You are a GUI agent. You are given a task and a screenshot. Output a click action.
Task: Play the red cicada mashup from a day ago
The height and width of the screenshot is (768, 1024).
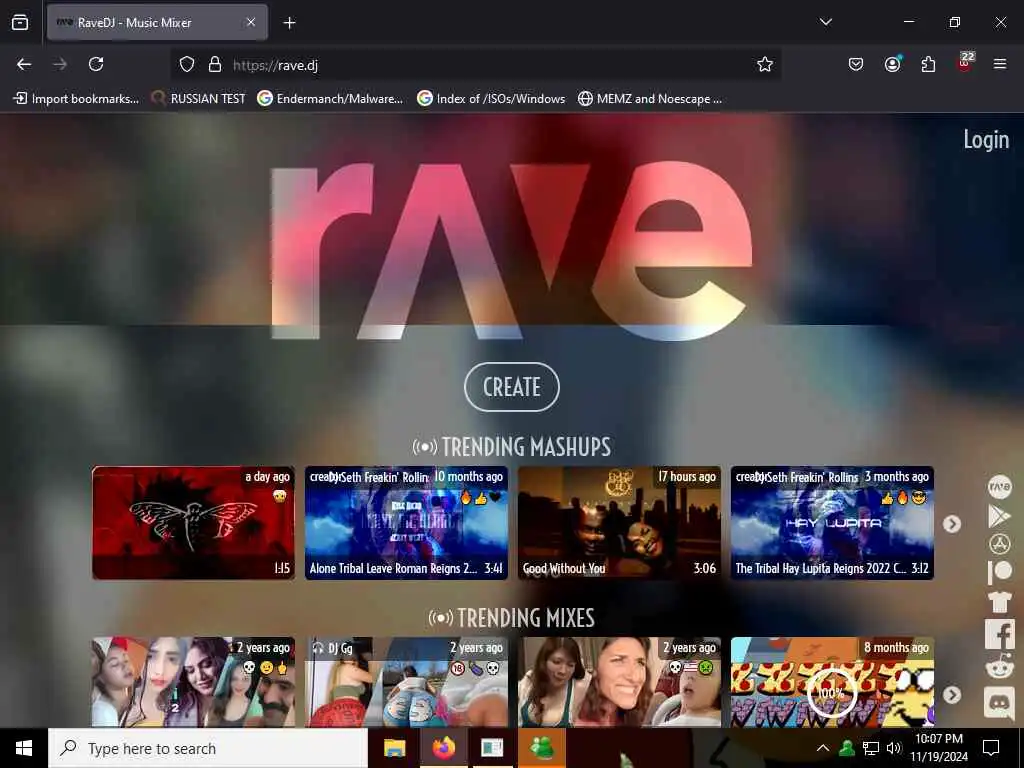(x=193, y=522)
